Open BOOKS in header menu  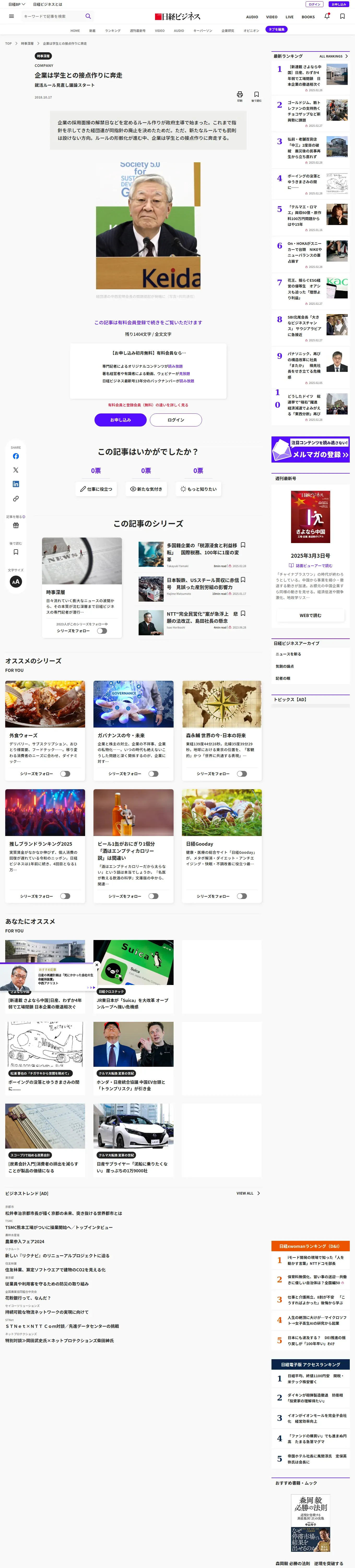308,17
